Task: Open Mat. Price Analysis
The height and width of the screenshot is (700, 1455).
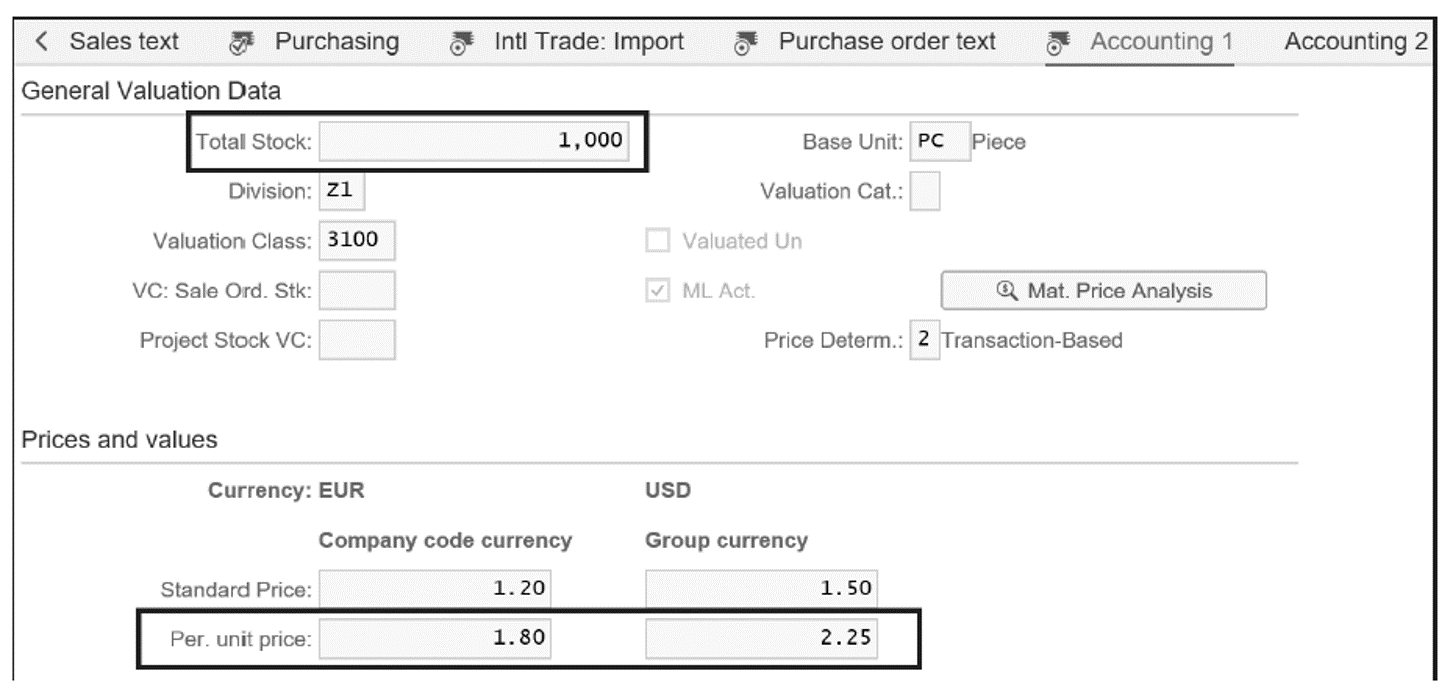Action: click(x=1103, y=290)
